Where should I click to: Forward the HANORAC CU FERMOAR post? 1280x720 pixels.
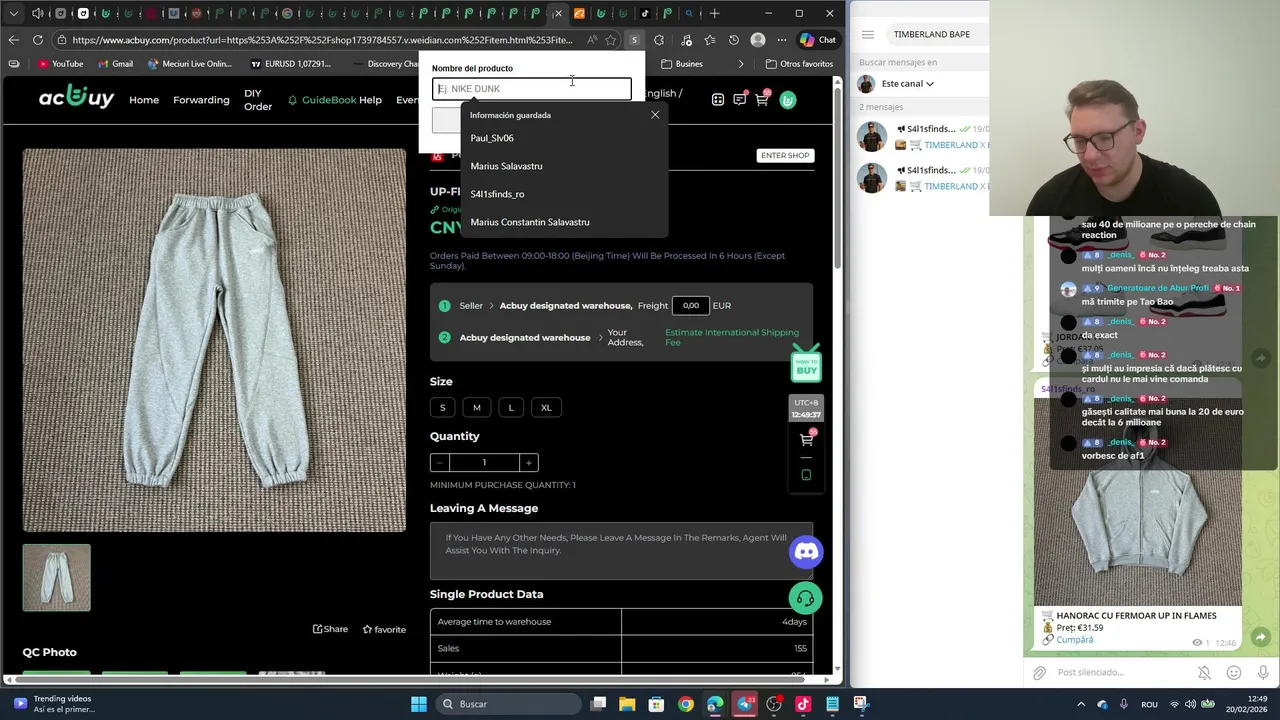click(x=1261, y=637)
